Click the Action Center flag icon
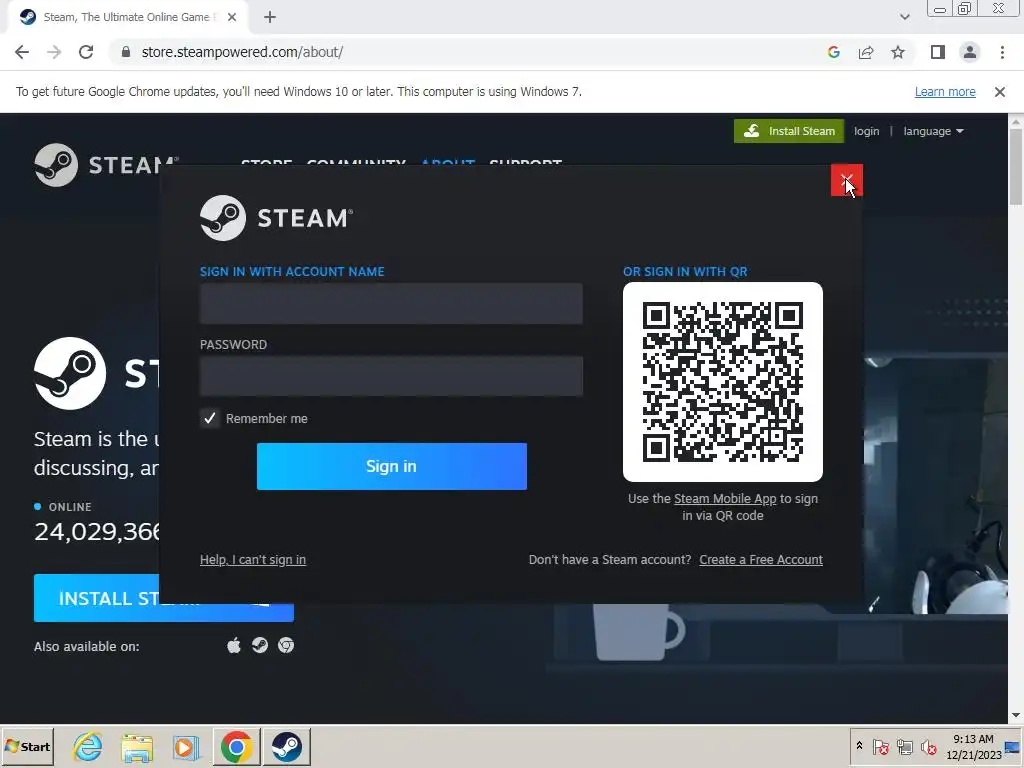The height and width of the screenshot is (768, 1024). pos(880,746)
